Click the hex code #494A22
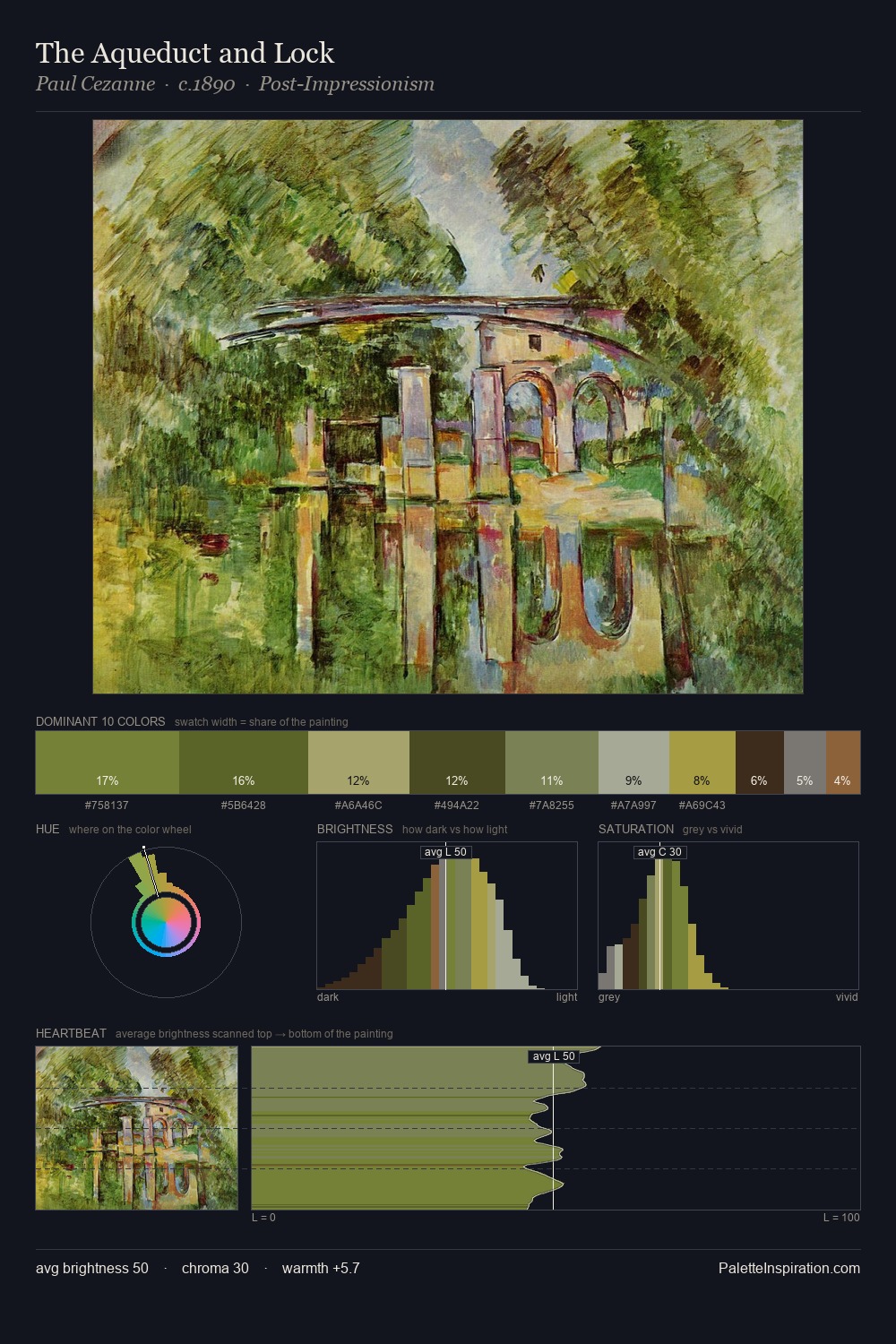This screenshot has width=896, height=1344. [x=457, y=806]
